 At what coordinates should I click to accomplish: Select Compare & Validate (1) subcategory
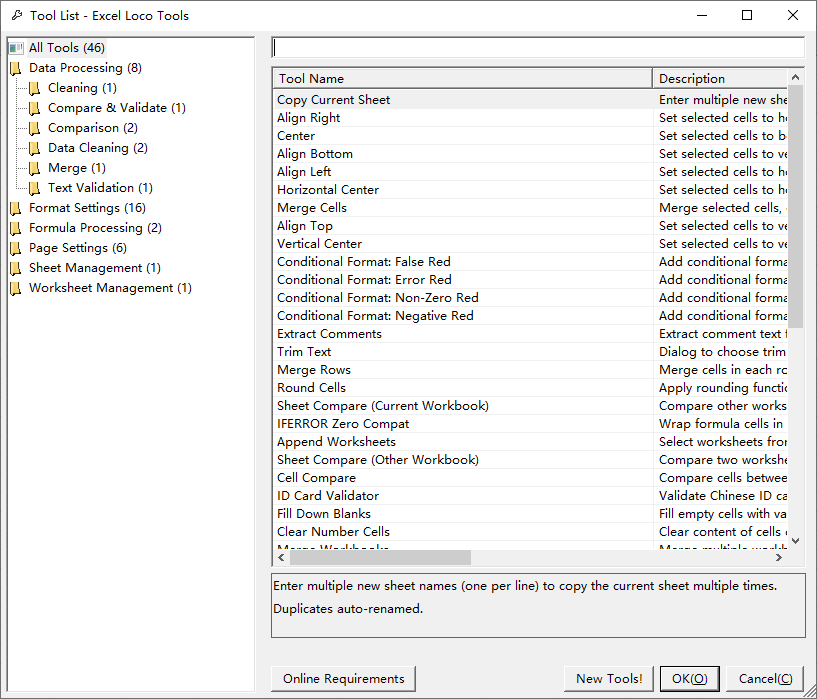pyautogui.click(x=117, y=108)
